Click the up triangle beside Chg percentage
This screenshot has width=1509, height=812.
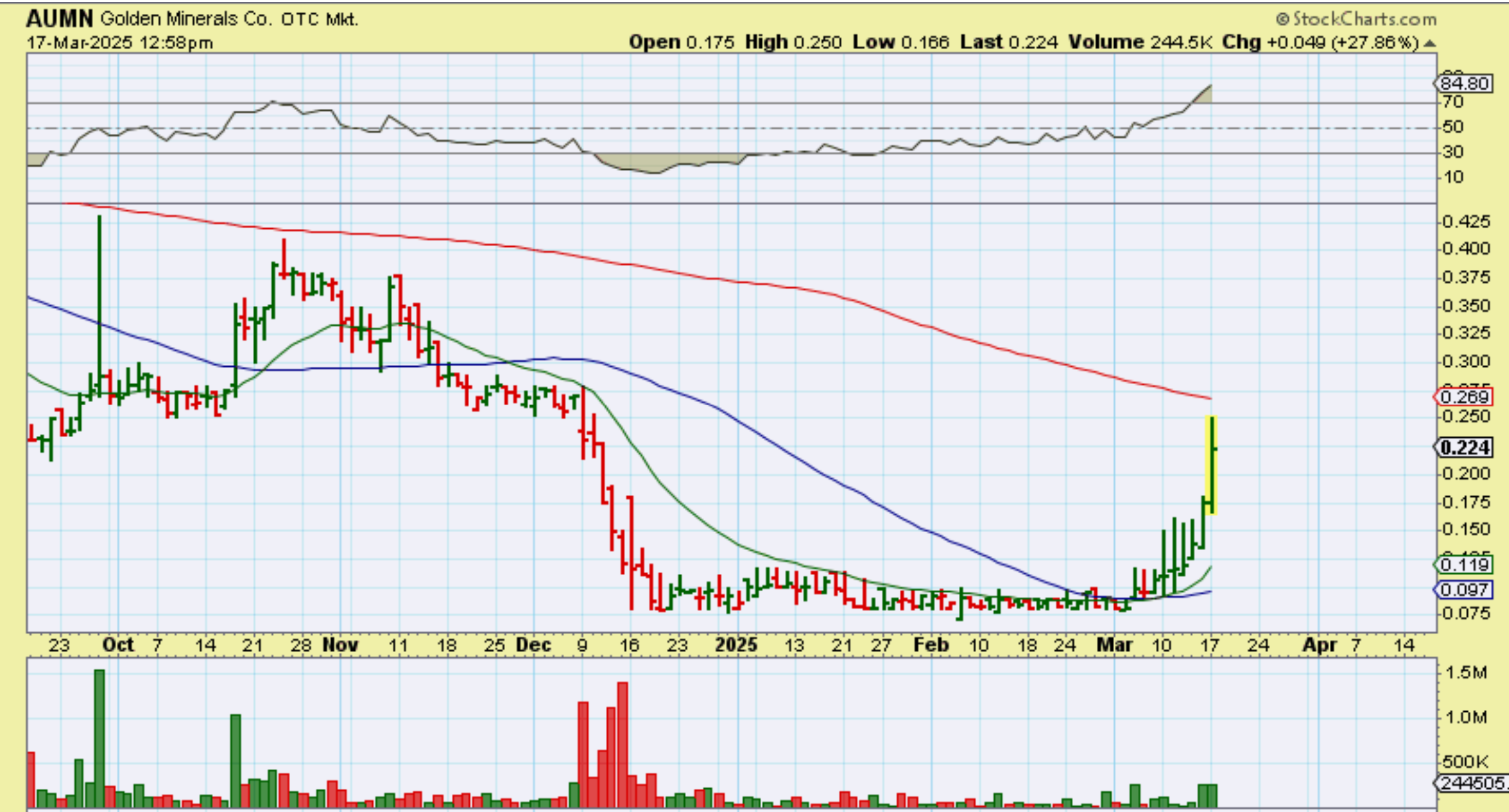1430,43
